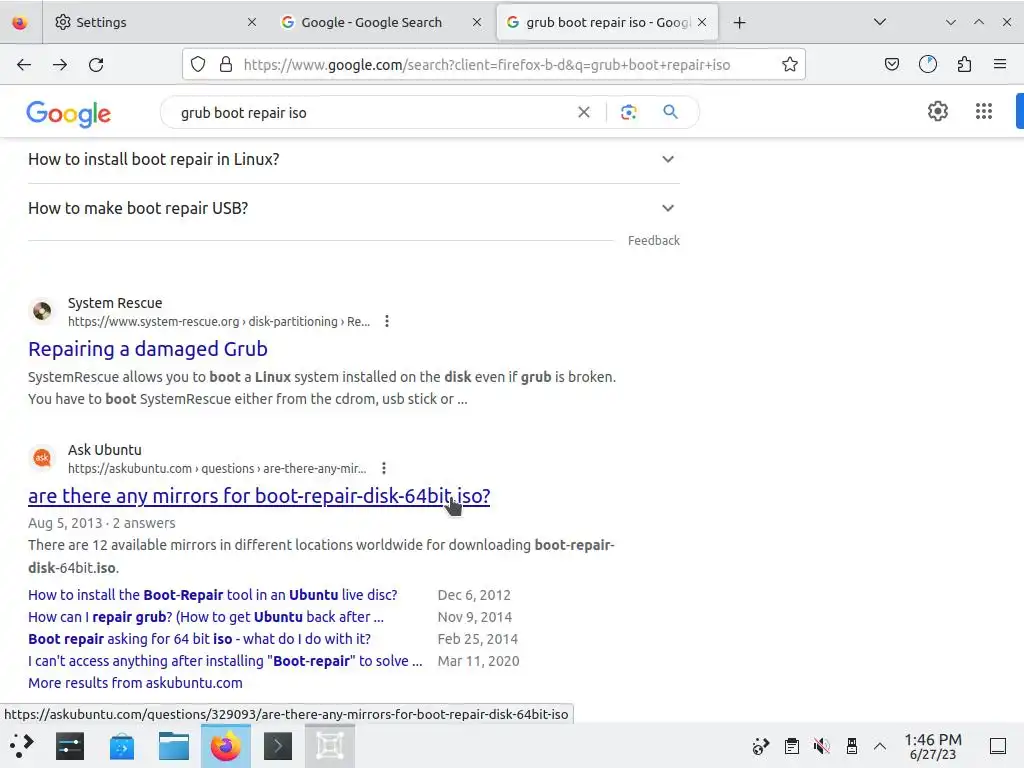Open 'I can't access anything after installing' link

pos(225,661)
